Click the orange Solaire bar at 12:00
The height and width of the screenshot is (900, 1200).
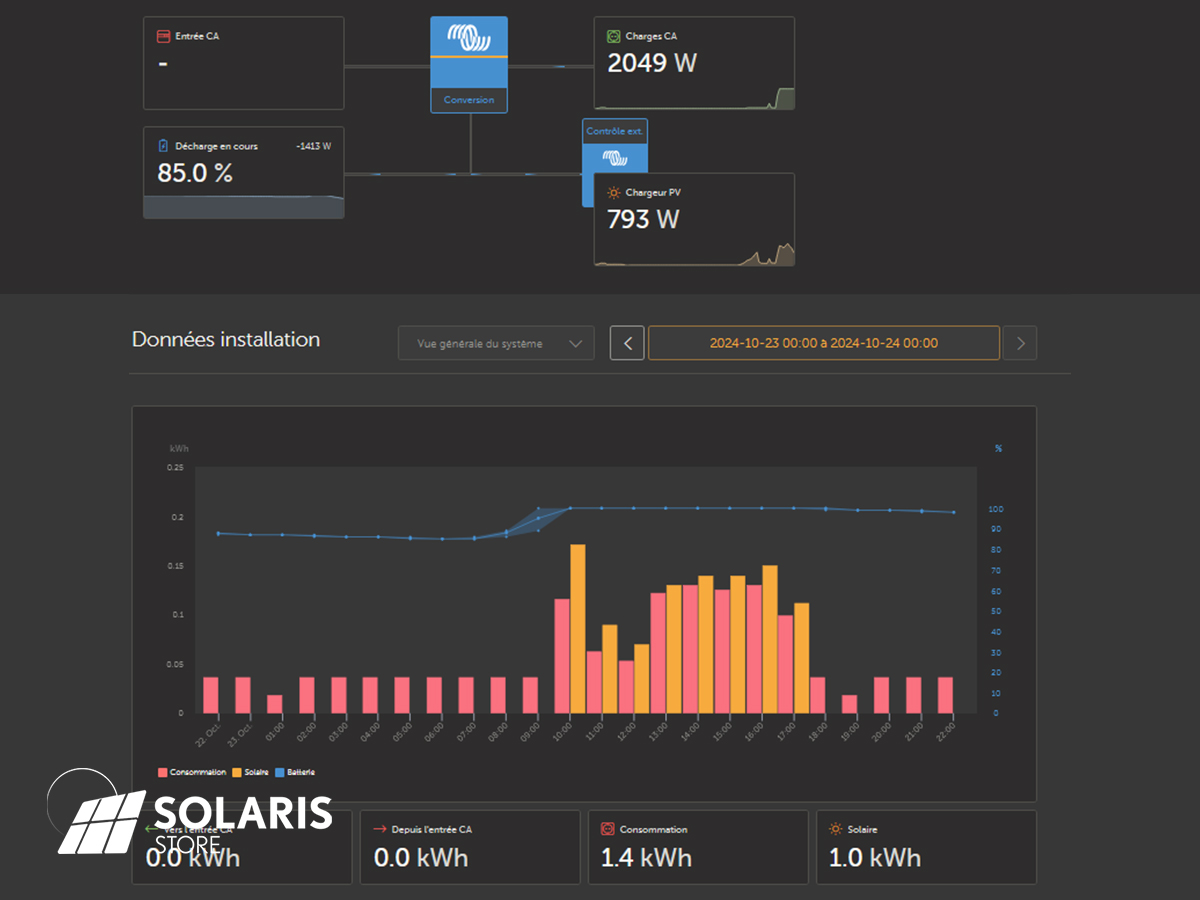click(x=642, y=679)
